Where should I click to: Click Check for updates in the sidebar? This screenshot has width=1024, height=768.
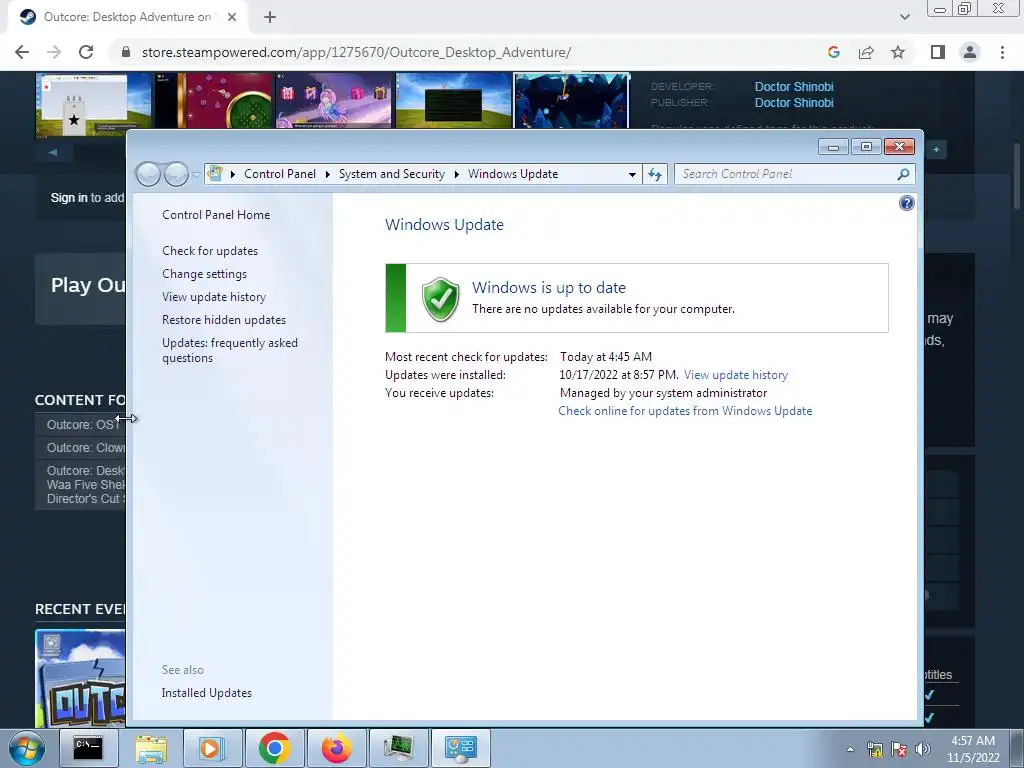(210, 251)
